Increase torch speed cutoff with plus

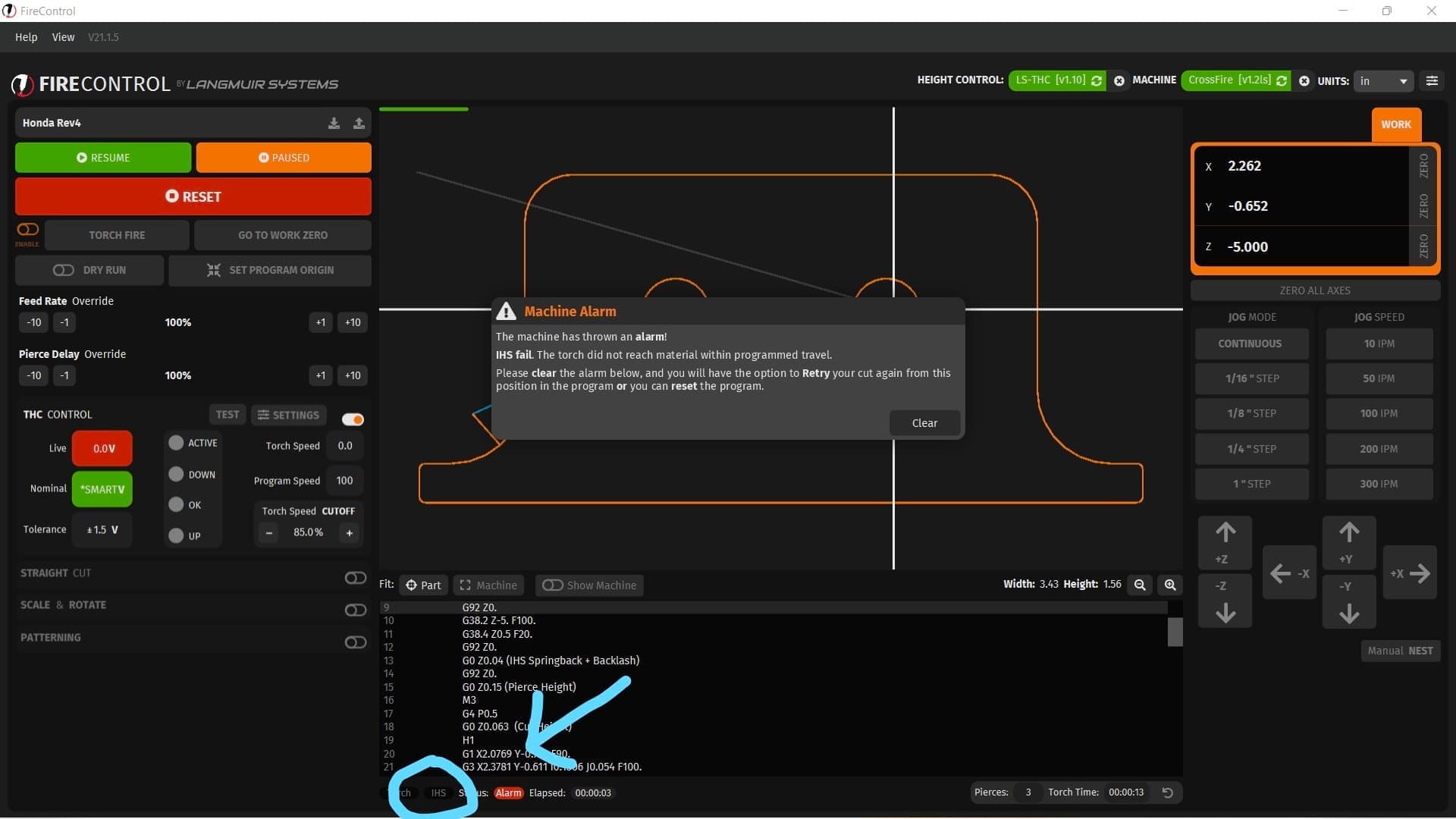tap(350, 532)
